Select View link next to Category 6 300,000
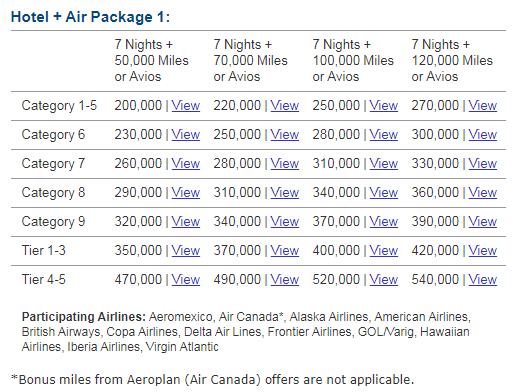The image size is (513, 392). pos(483,135)
